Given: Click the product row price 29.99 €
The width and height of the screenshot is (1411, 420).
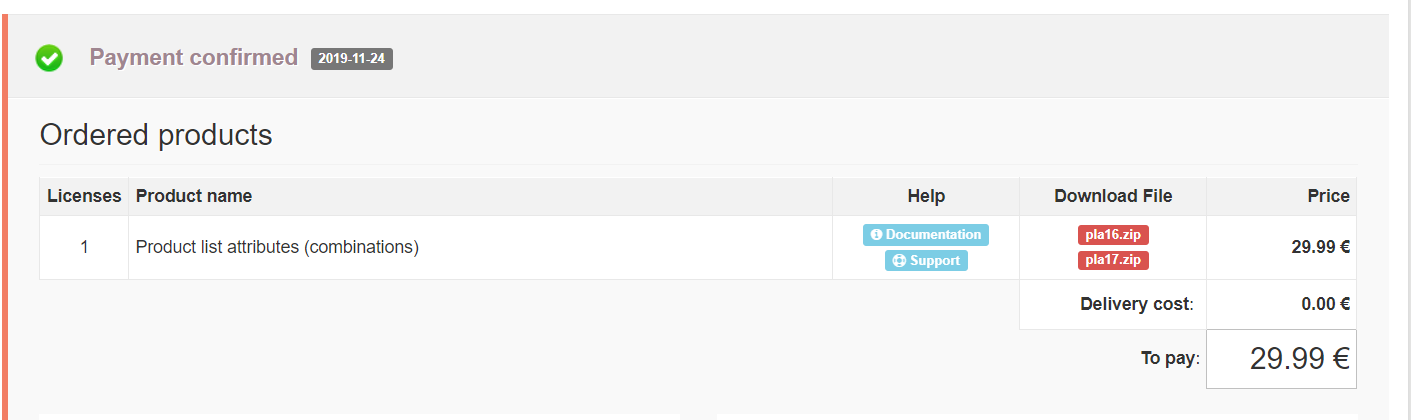Looking at the screenshot, I should point(1320,247).
